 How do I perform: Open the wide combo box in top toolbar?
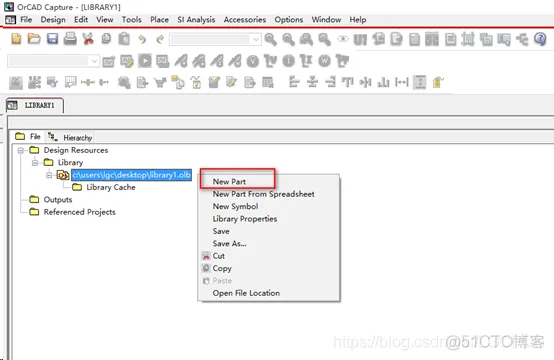pos(216,39)
